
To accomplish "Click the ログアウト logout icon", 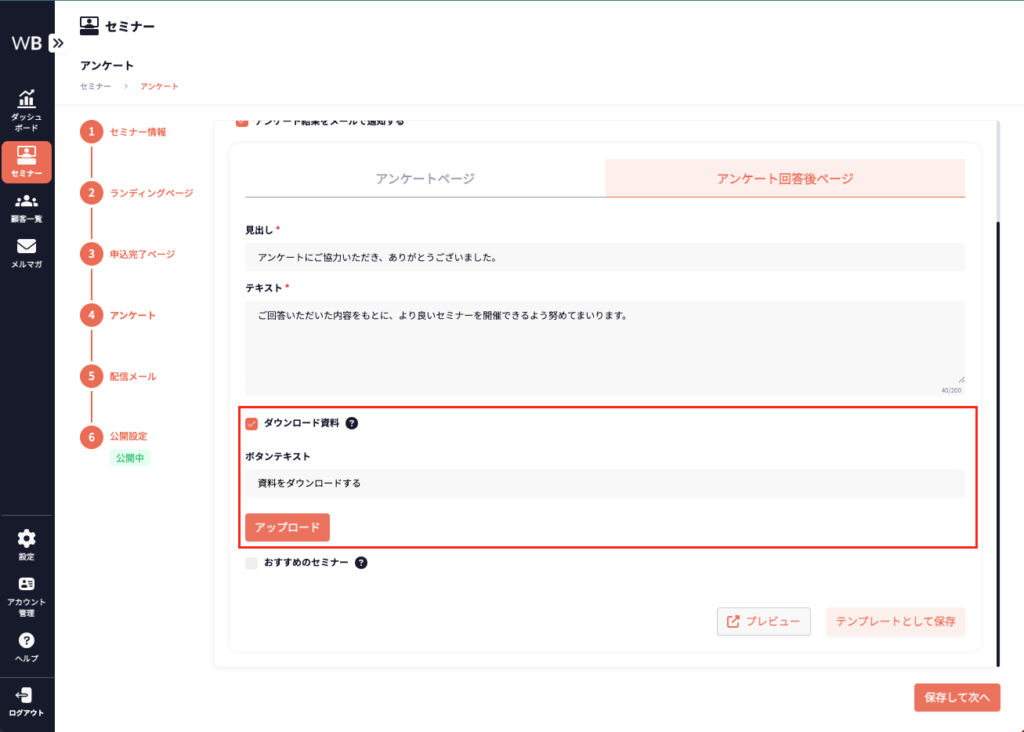I will 27,695.
